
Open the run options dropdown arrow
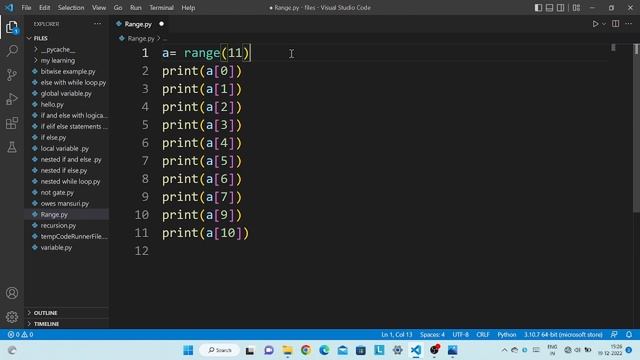[604, 24]
